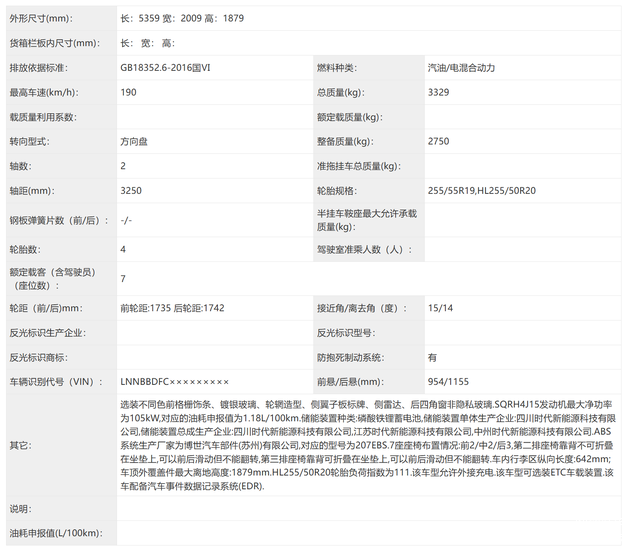Select the 外形尺寸(mm) row label

pyautogui.click(x=42, y=18)
